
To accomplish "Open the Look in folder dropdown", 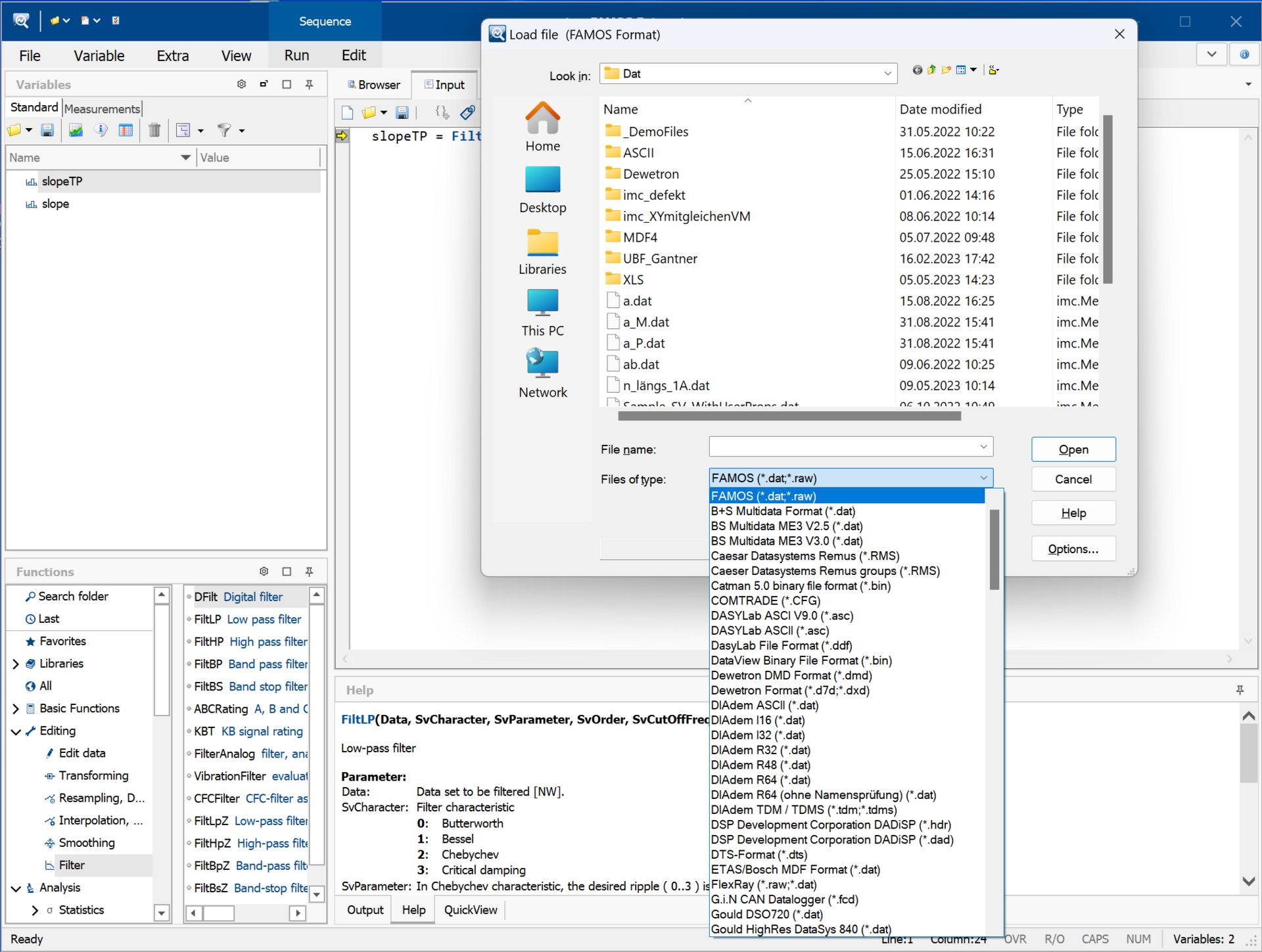I will (x=887, y=74).
